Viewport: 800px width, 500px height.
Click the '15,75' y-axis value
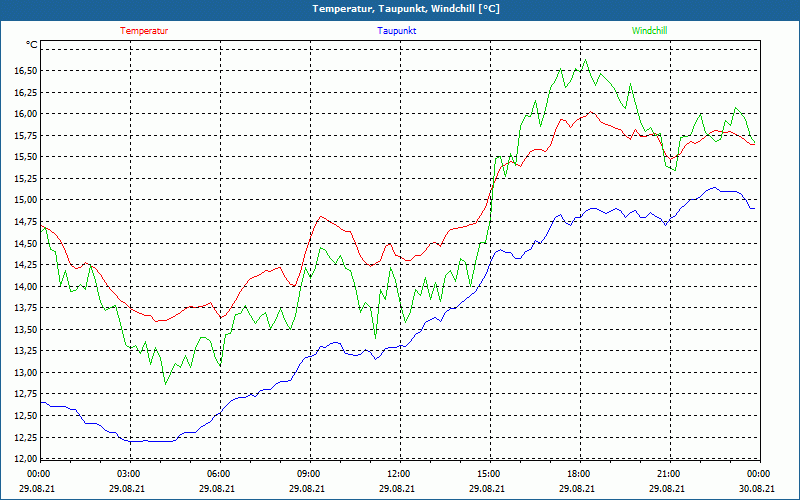point(26,135)
